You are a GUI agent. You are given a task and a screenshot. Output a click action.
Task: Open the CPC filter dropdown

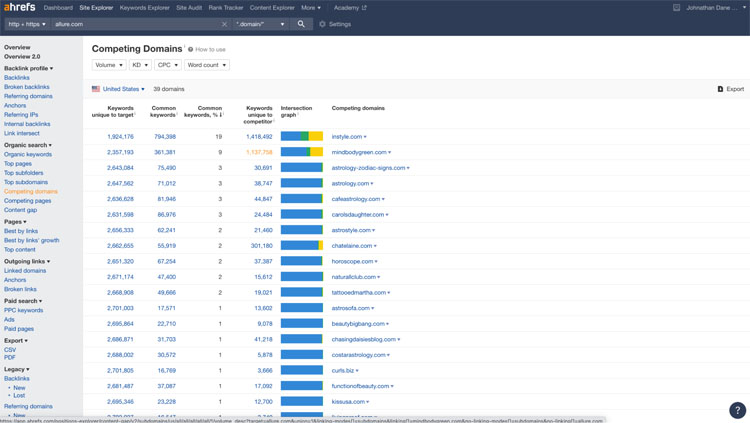tap(168, 65)
